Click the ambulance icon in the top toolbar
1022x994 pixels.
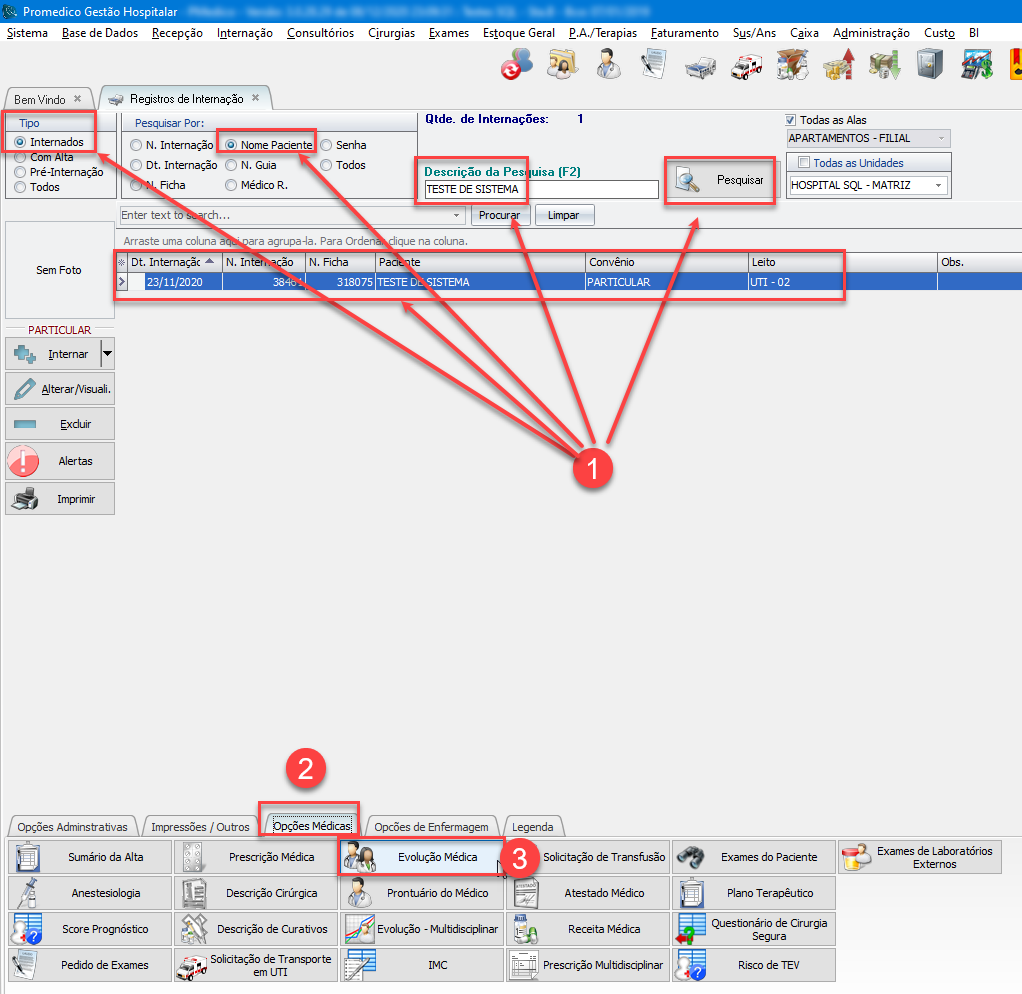point(746,66)
